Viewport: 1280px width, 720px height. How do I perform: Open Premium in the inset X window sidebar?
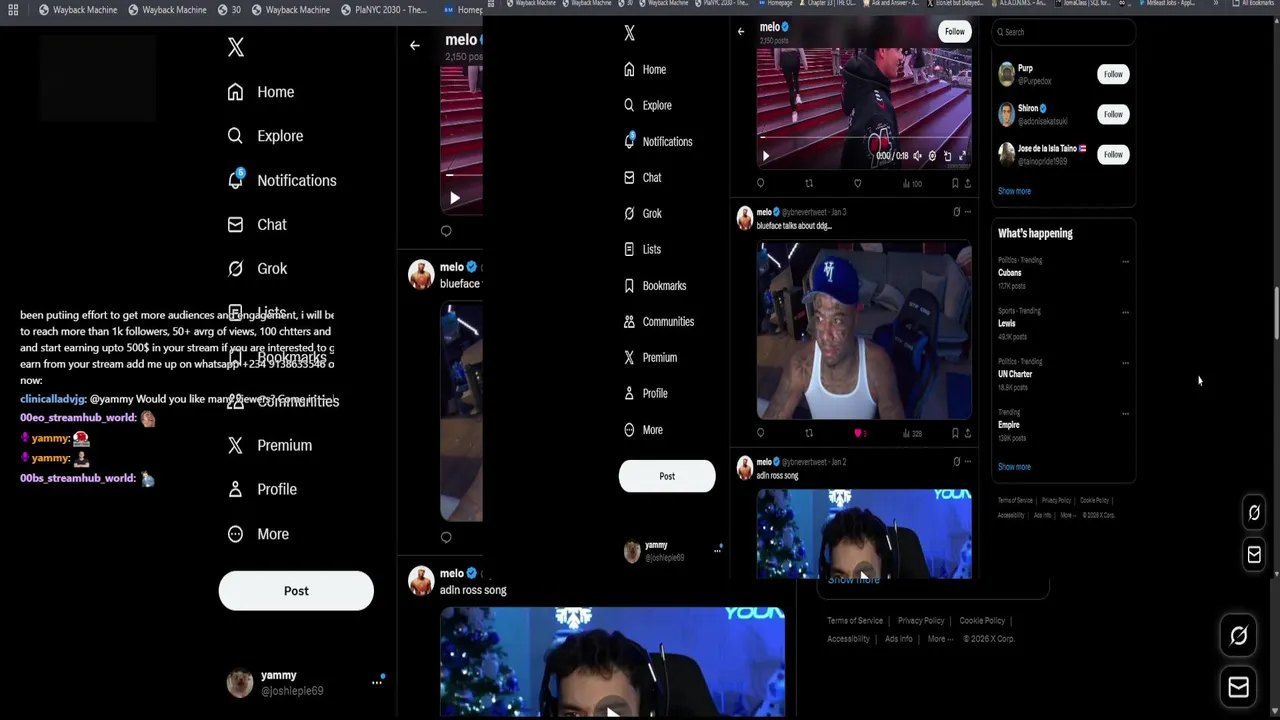point(650,357)
